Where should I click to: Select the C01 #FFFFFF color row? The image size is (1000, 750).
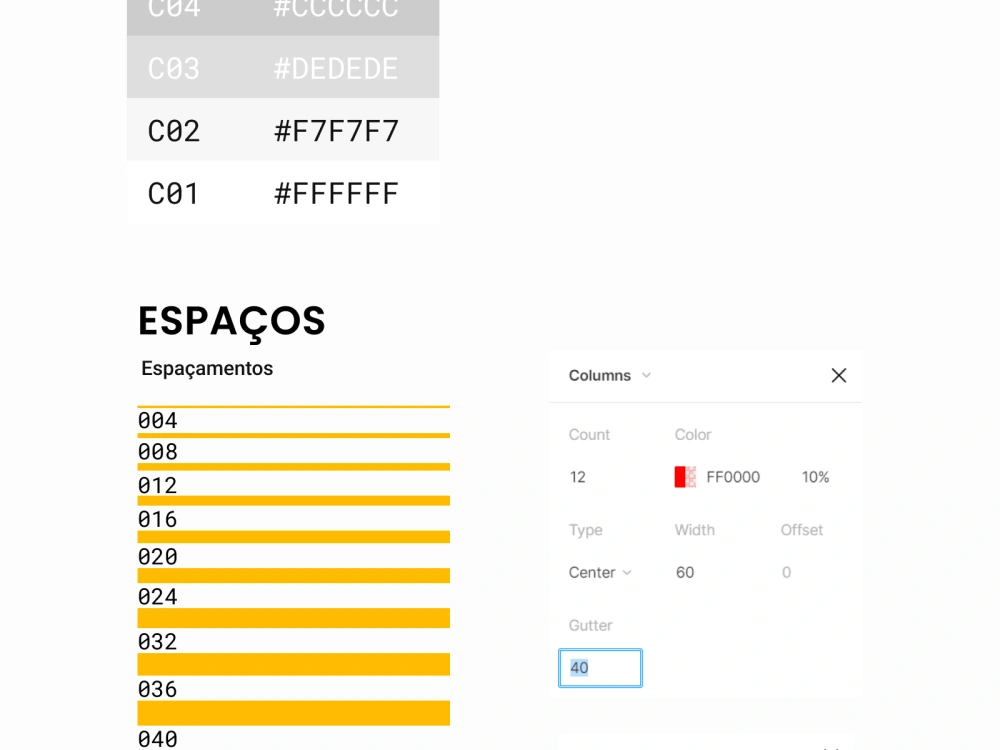click(283, 193)
